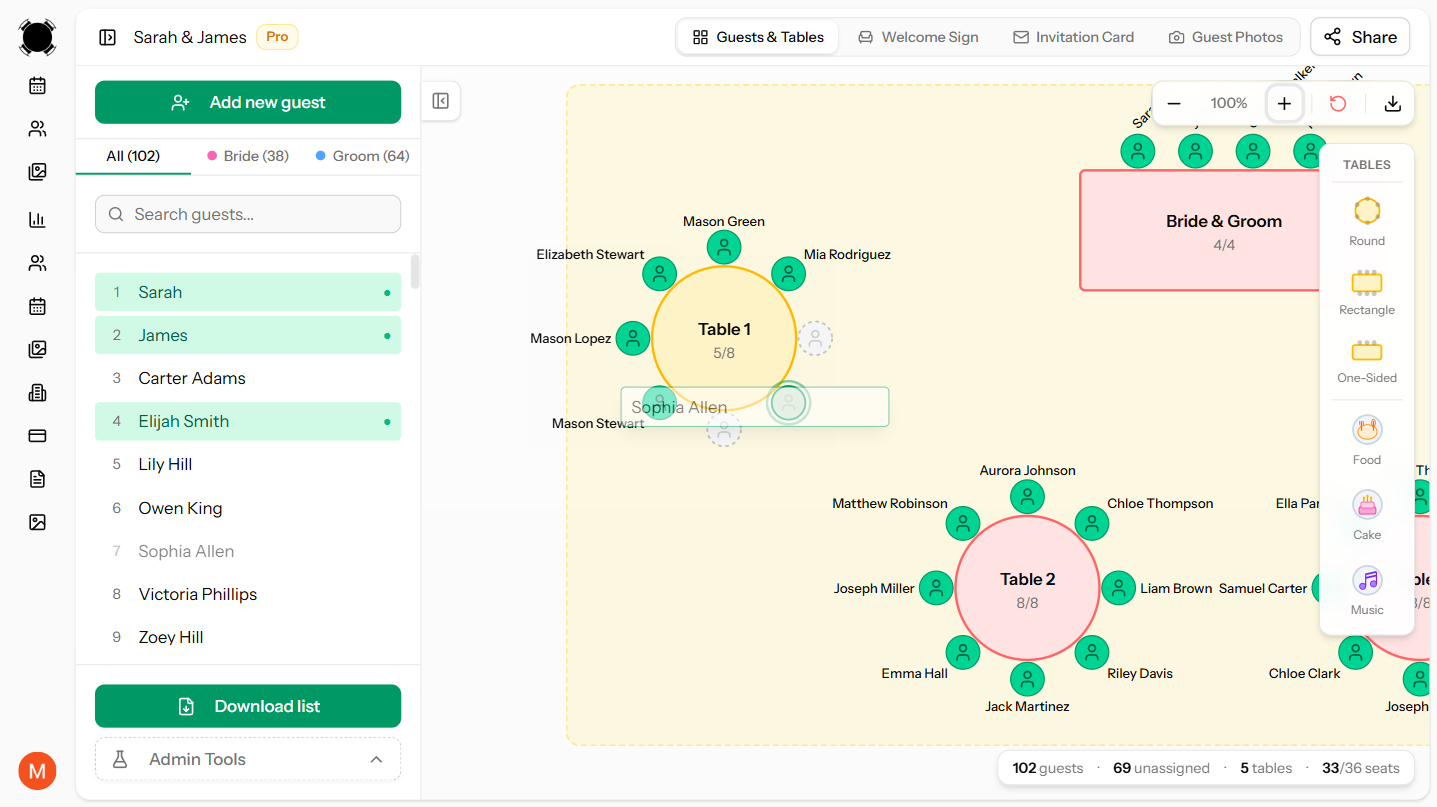Filter guests by Groom (64)

pyautogui.click(x=362, y=156)
